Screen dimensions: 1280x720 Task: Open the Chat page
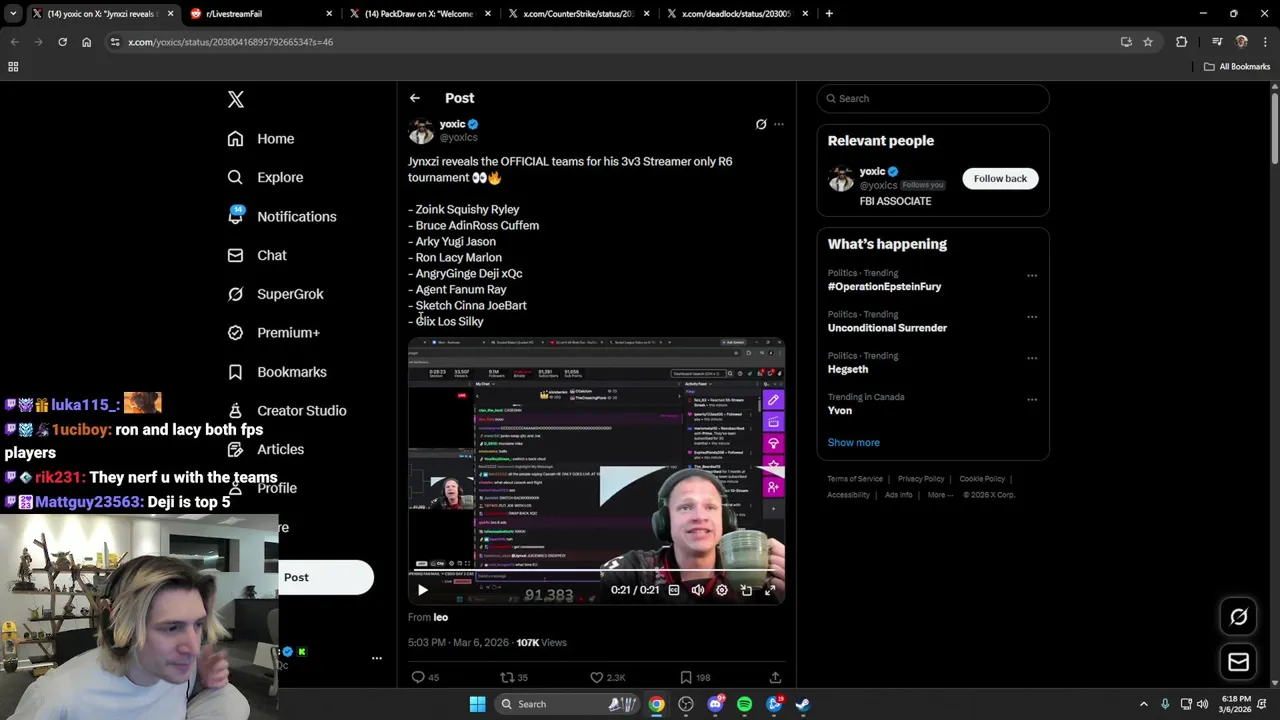point(257,255)
